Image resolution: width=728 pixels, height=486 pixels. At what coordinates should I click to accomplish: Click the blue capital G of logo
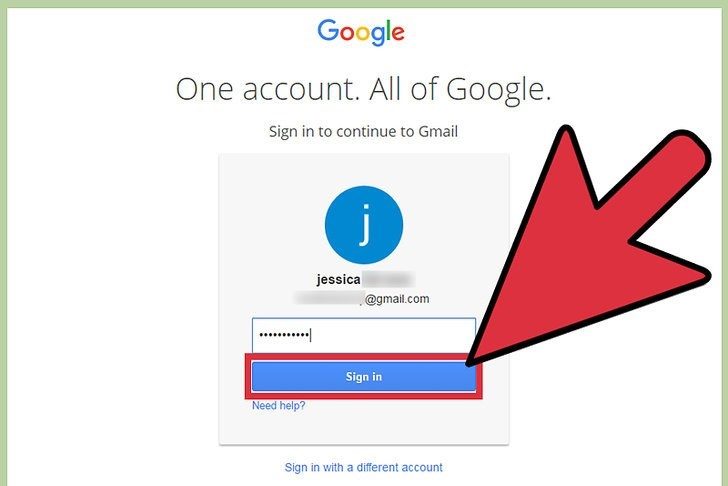coord(329,30)
